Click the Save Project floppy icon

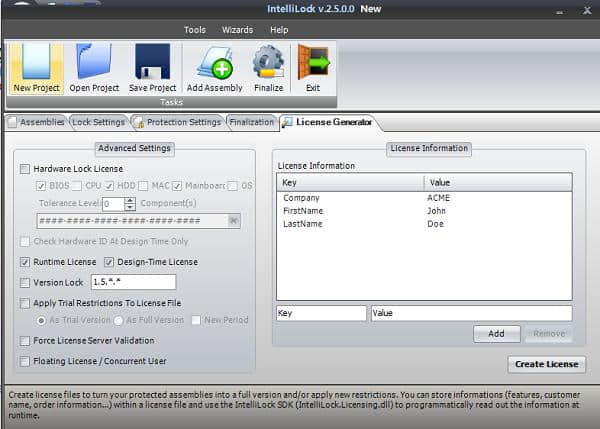[152, 61]
